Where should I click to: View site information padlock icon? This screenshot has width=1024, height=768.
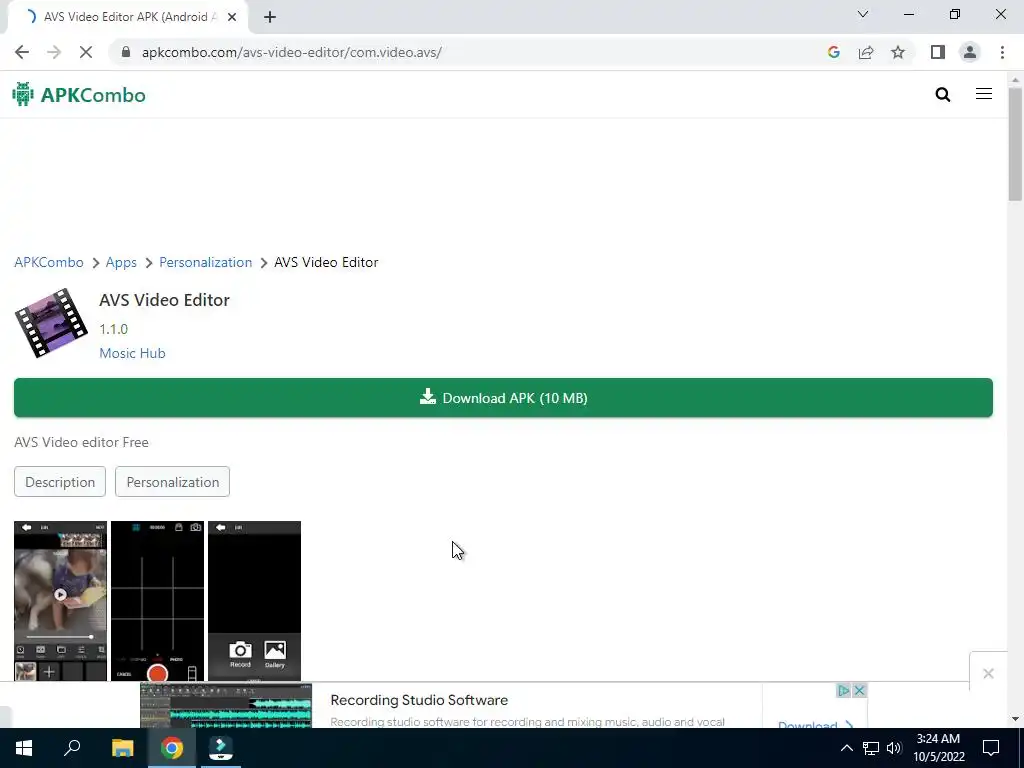point(126,52)
